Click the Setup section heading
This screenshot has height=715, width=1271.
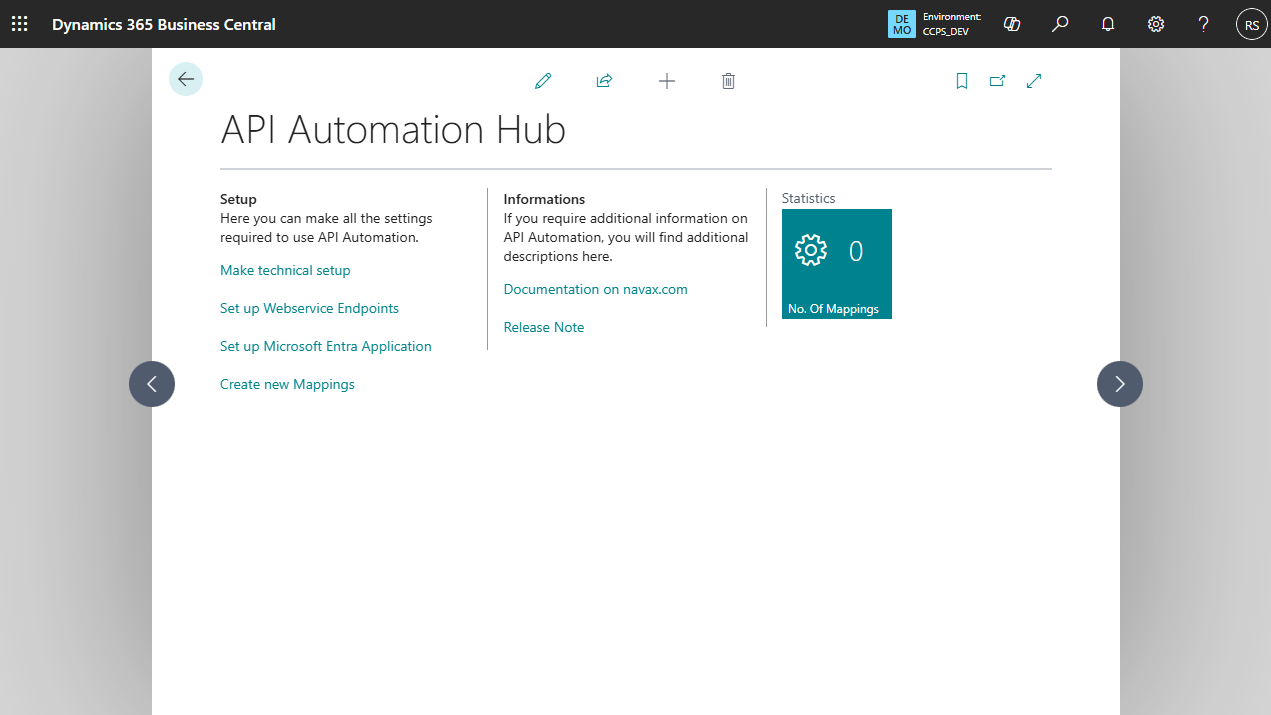tap(238, 199)
